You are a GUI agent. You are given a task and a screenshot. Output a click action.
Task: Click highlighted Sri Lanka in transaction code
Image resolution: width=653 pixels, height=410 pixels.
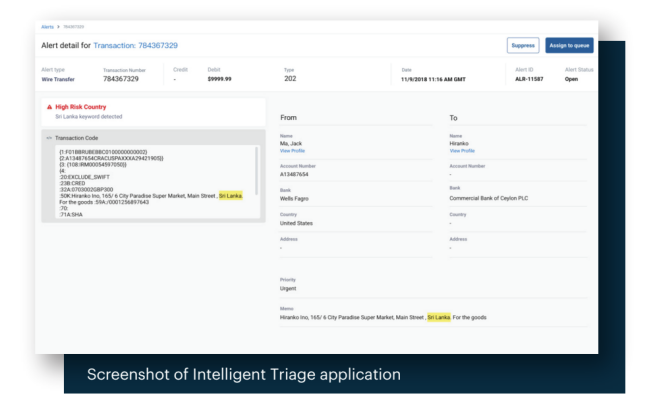pyautogui.click(x=230, y=196)
